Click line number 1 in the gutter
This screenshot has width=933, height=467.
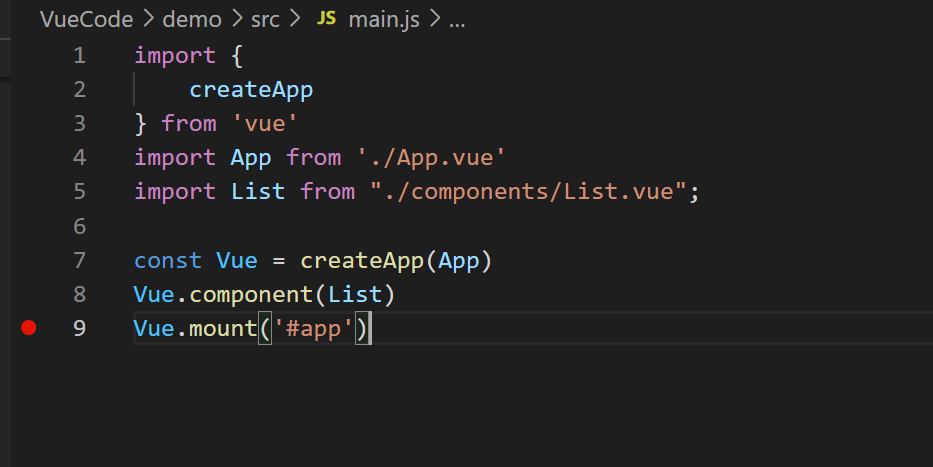pyautogui.click(x=79, y=56)
